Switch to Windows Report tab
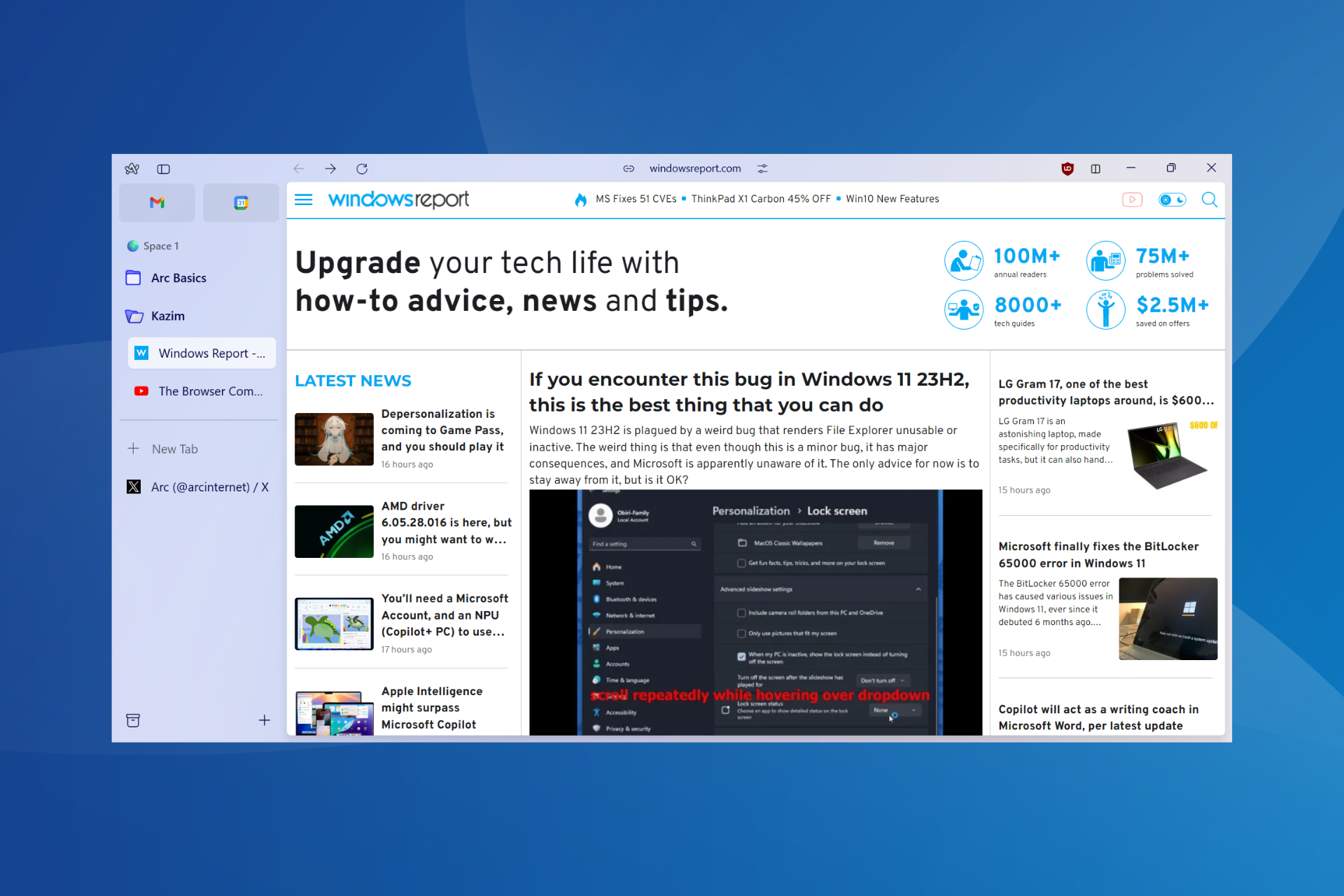Image resolution: width=1344 pixels, height=896 pixels. (x=202, y=353)
